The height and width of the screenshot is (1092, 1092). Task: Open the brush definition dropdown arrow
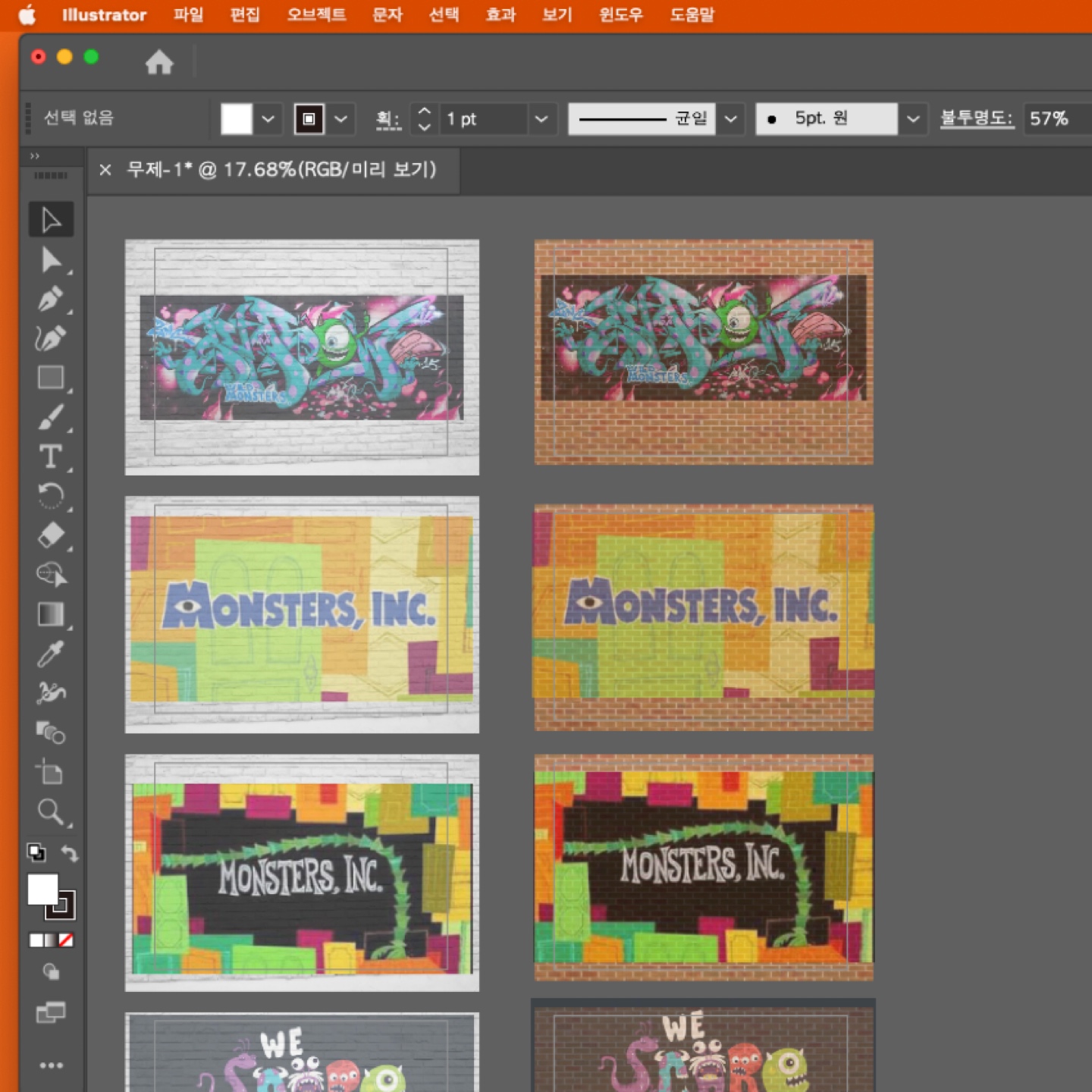tap(913, 119)
